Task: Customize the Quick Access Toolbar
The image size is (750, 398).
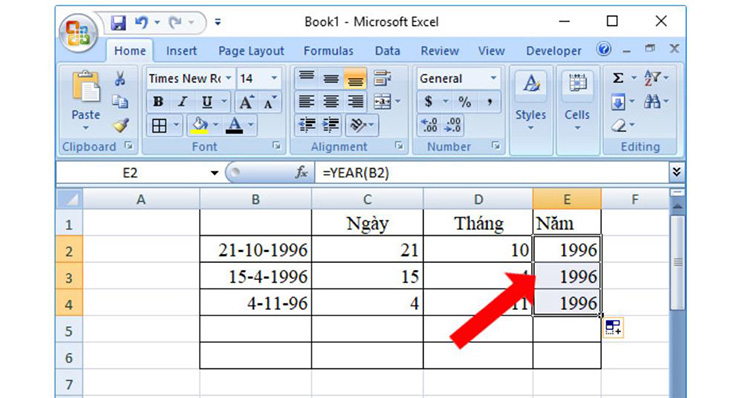Action: pos(218,22)
